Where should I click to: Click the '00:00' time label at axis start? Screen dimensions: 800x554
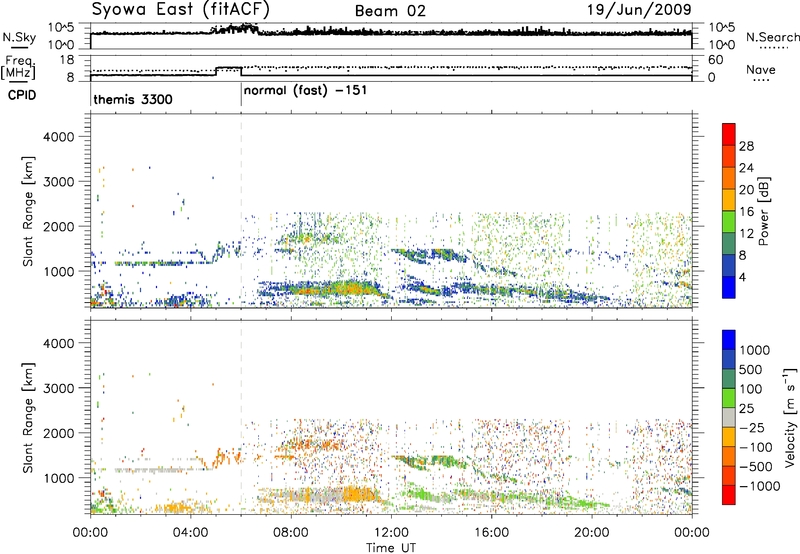point(90,533)
